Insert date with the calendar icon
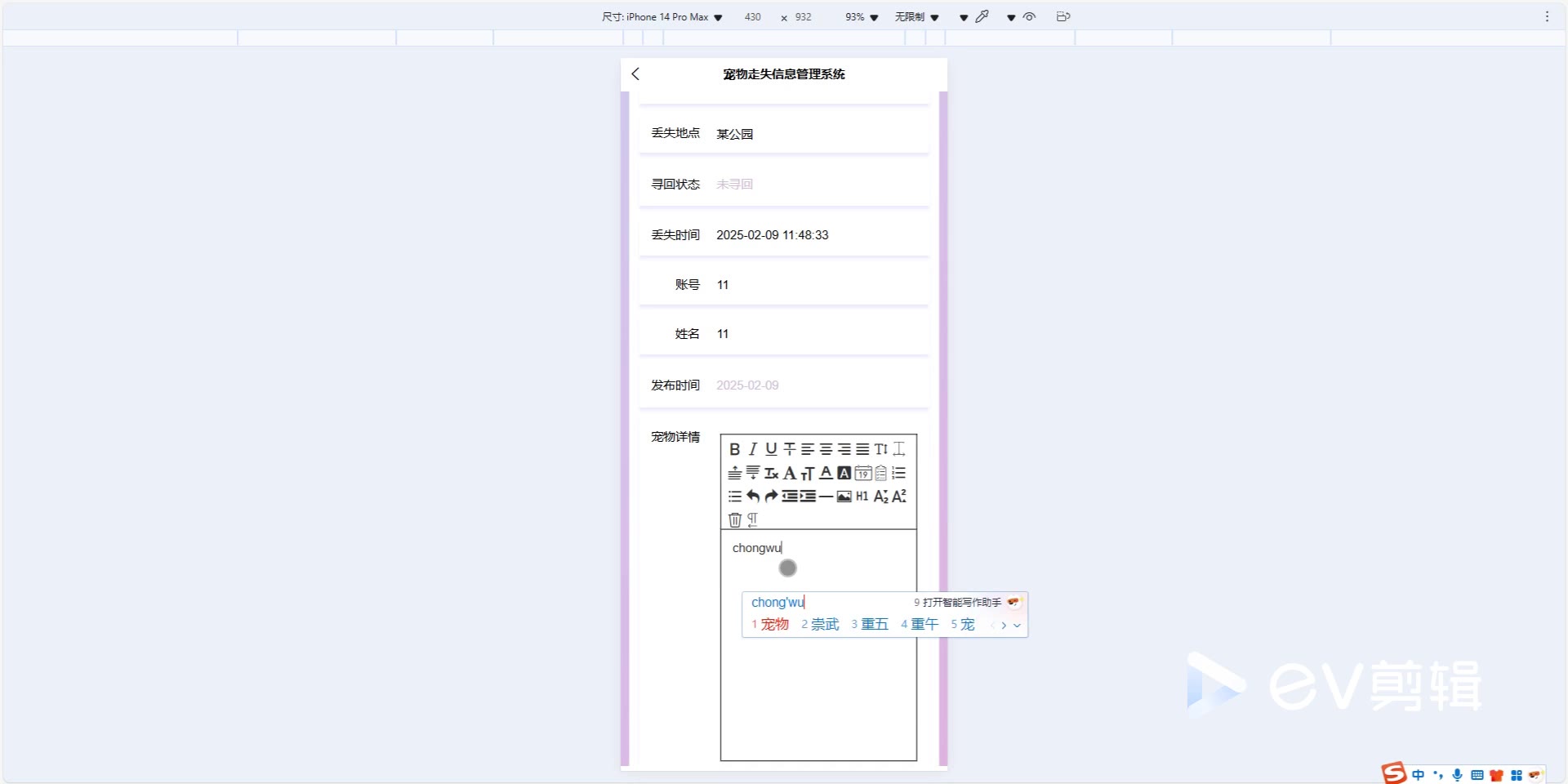 pyautogui.click(x=862, y=473)
